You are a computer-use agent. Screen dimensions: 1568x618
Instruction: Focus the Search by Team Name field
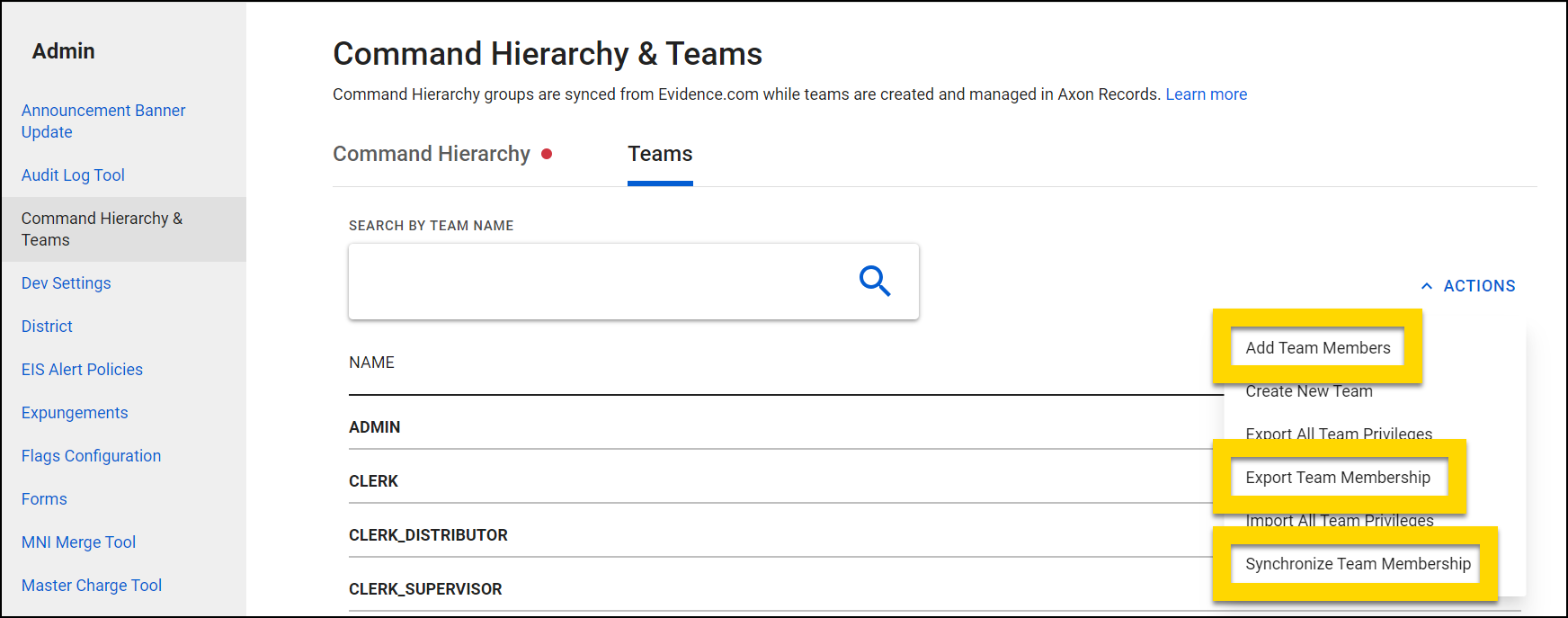633,282
